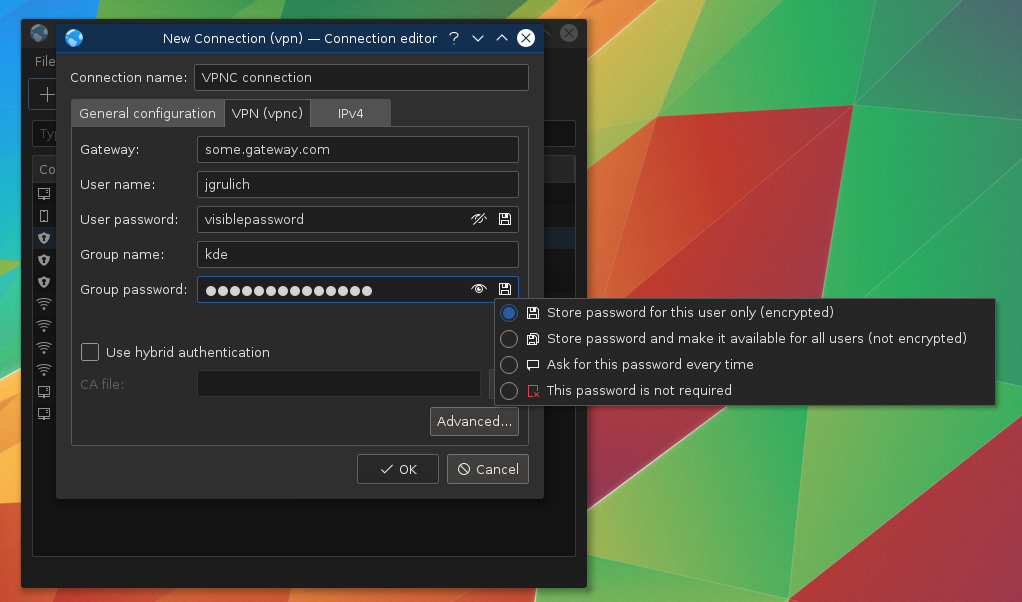Click the dialog help question mark icon

(454, 38)
